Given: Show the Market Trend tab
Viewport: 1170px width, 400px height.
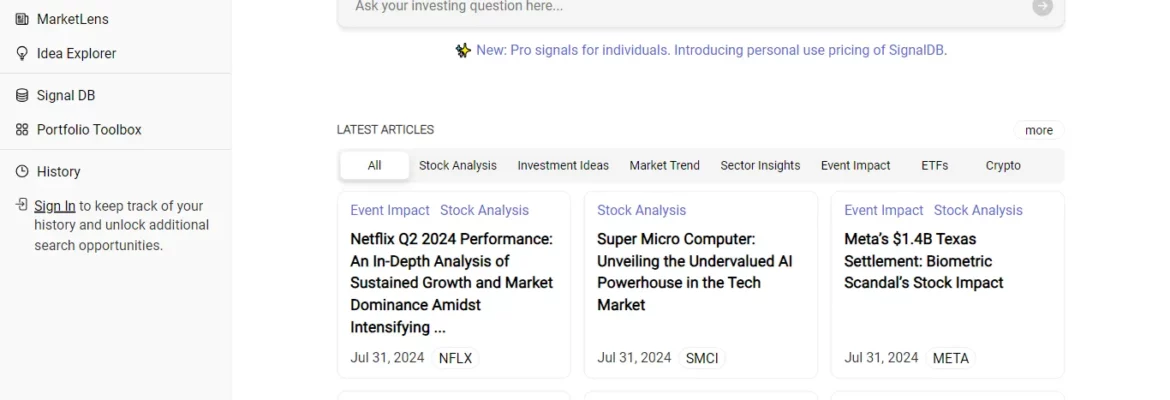Looking at the screenshot, I should coord(664,166).
